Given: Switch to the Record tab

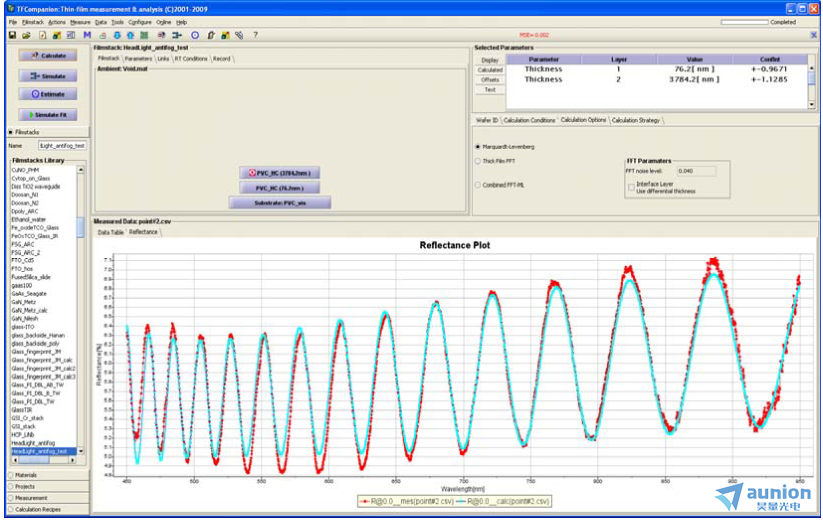Looking at the screenshot, I should [221, 59].
